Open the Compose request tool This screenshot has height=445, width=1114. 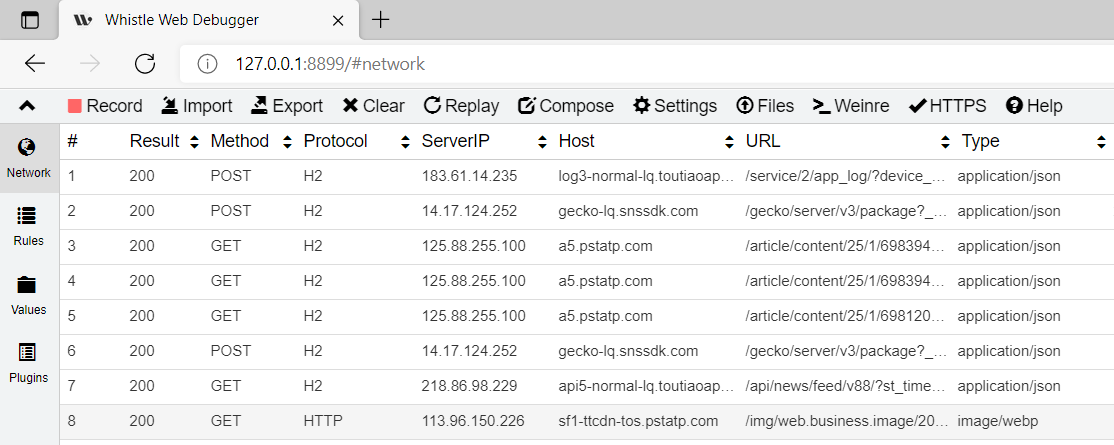pos(566,106)
